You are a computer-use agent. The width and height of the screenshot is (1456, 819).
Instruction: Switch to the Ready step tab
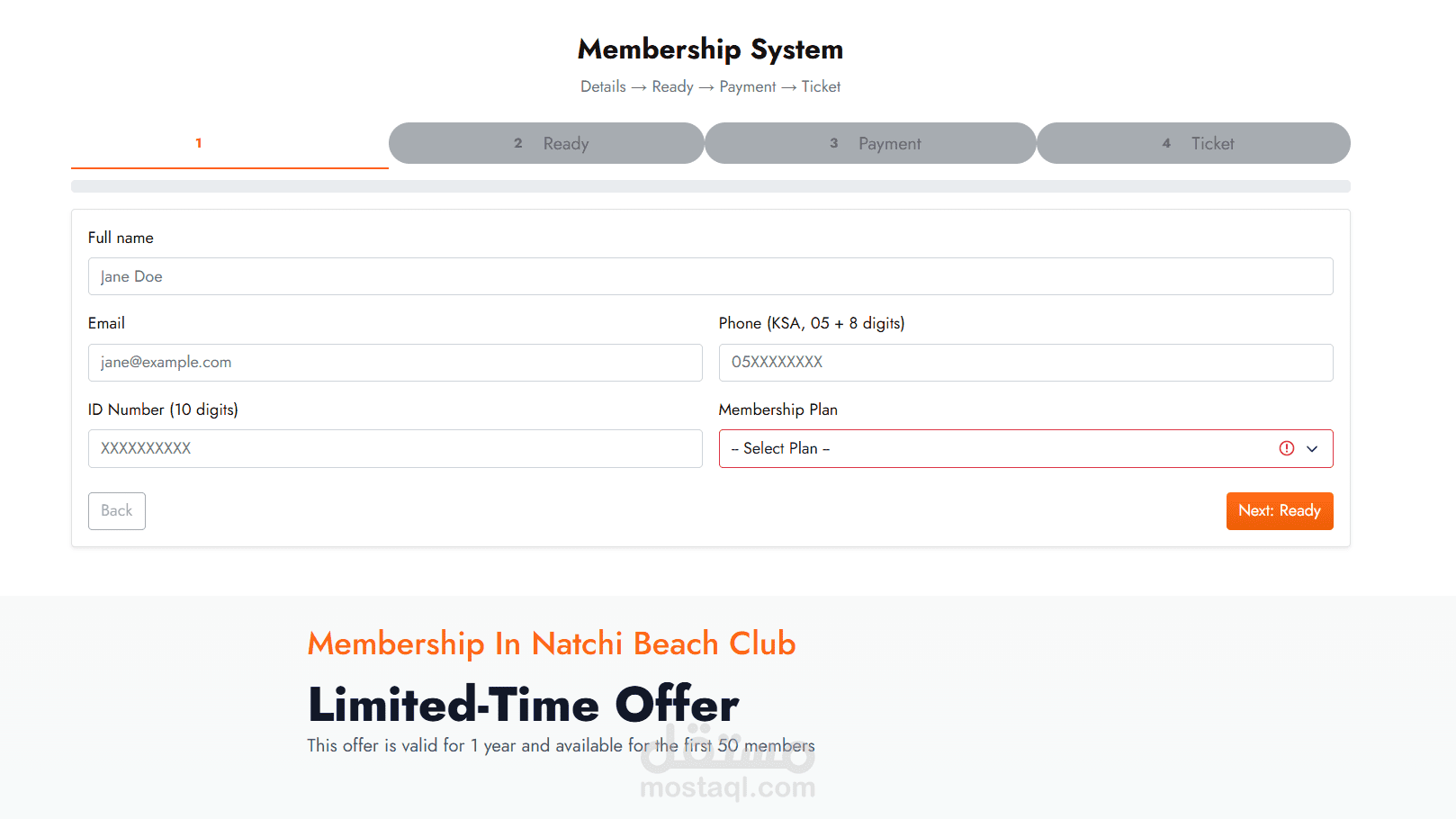point(546,144)
